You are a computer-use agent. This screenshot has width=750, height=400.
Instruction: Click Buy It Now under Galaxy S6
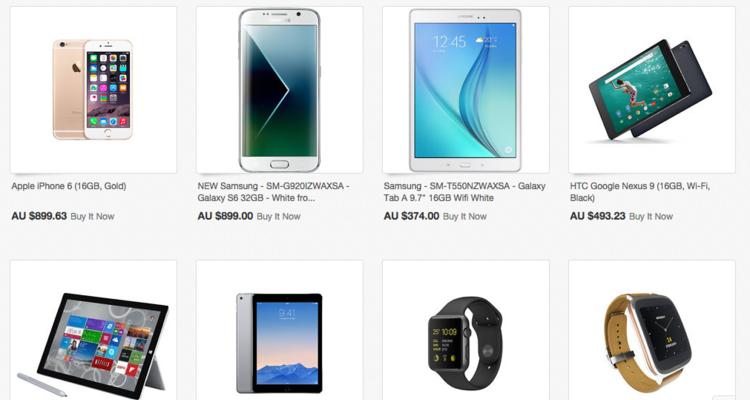pyautogui.click(x=278, y=216)
